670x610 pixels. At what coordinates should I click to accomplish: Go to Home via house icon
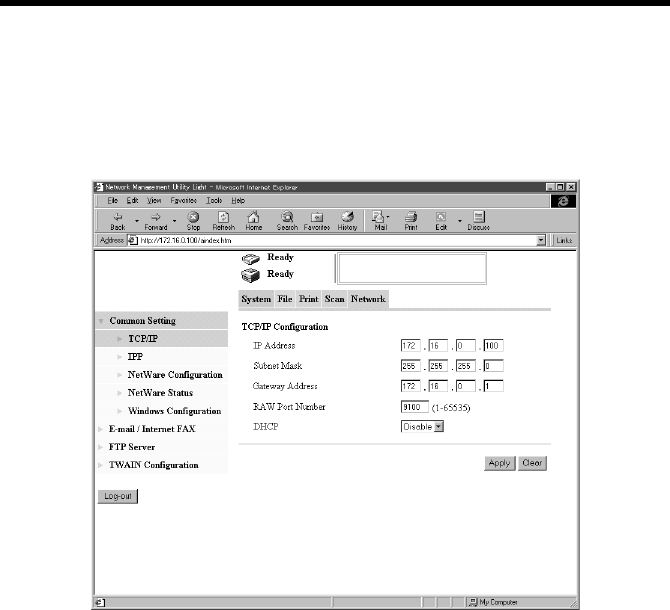pyautogui.click(x=253, y=217)
